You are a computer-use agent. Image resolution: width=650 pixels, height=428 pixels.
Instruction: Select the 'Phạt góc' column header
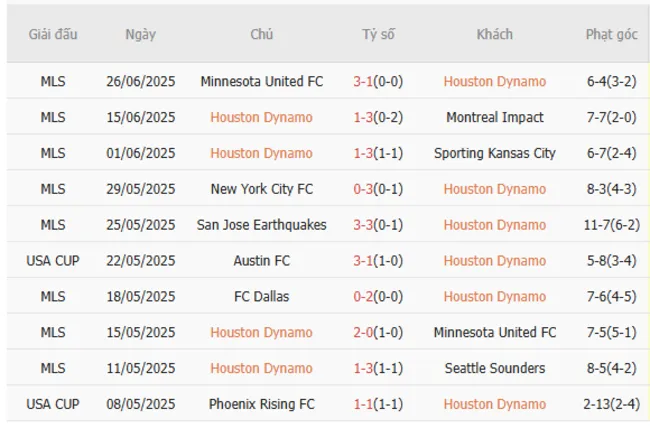[611, 34]
